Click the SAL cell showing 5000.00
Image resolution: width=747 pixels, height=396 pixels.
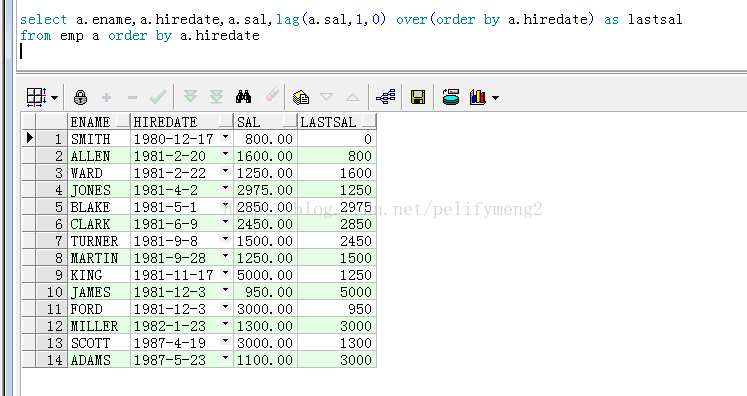pyautogui.click(x=265, y=275)
